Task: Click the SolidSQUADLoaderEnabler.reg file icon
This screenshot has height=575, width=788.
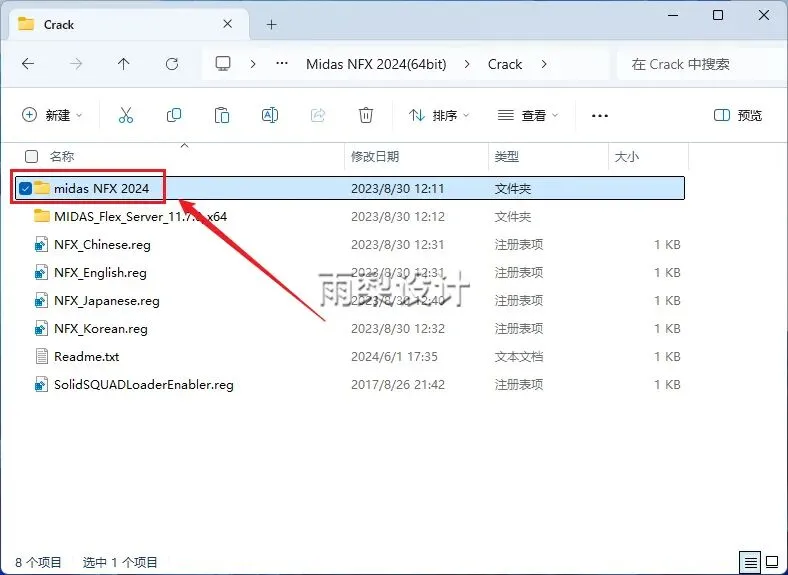Action: click(x=41, y=385)
